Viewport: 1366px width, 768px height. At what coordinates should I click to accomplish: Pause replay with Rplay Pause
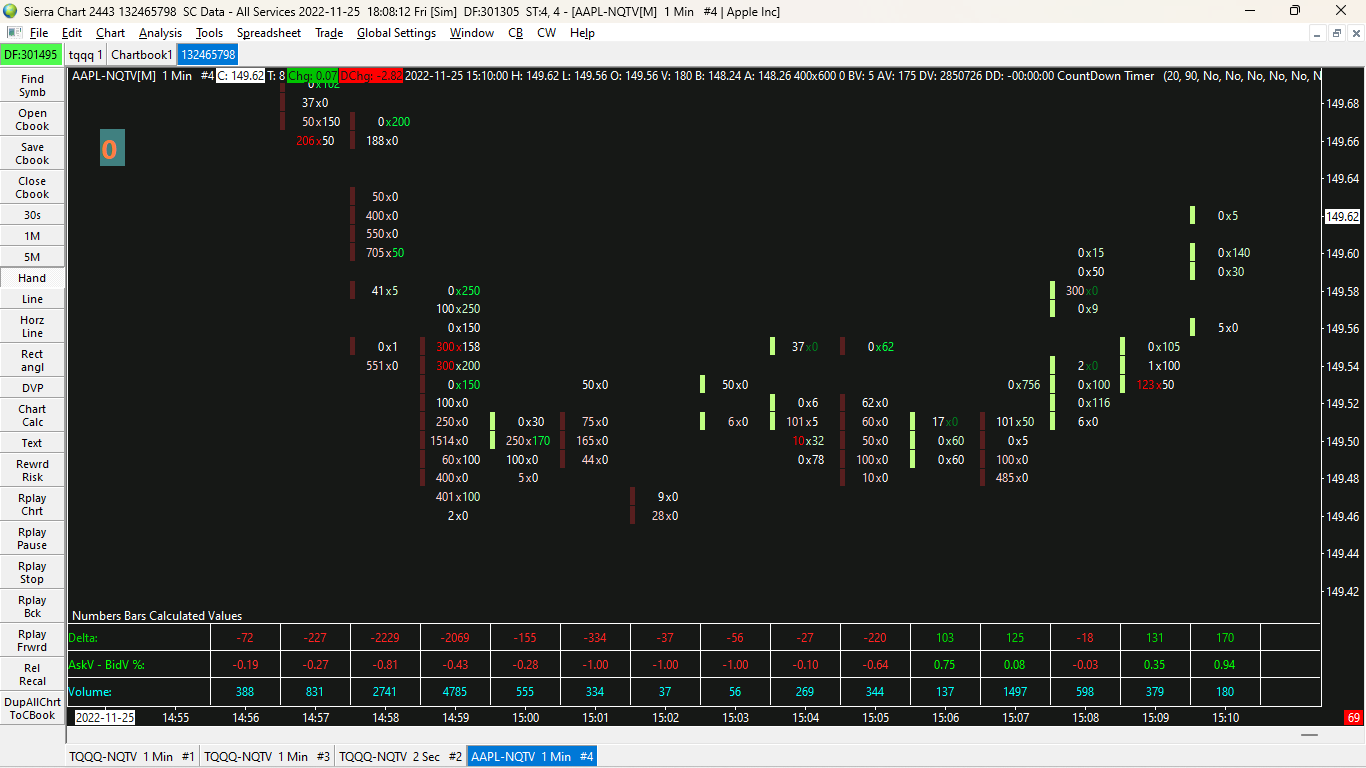click(32, 538)
